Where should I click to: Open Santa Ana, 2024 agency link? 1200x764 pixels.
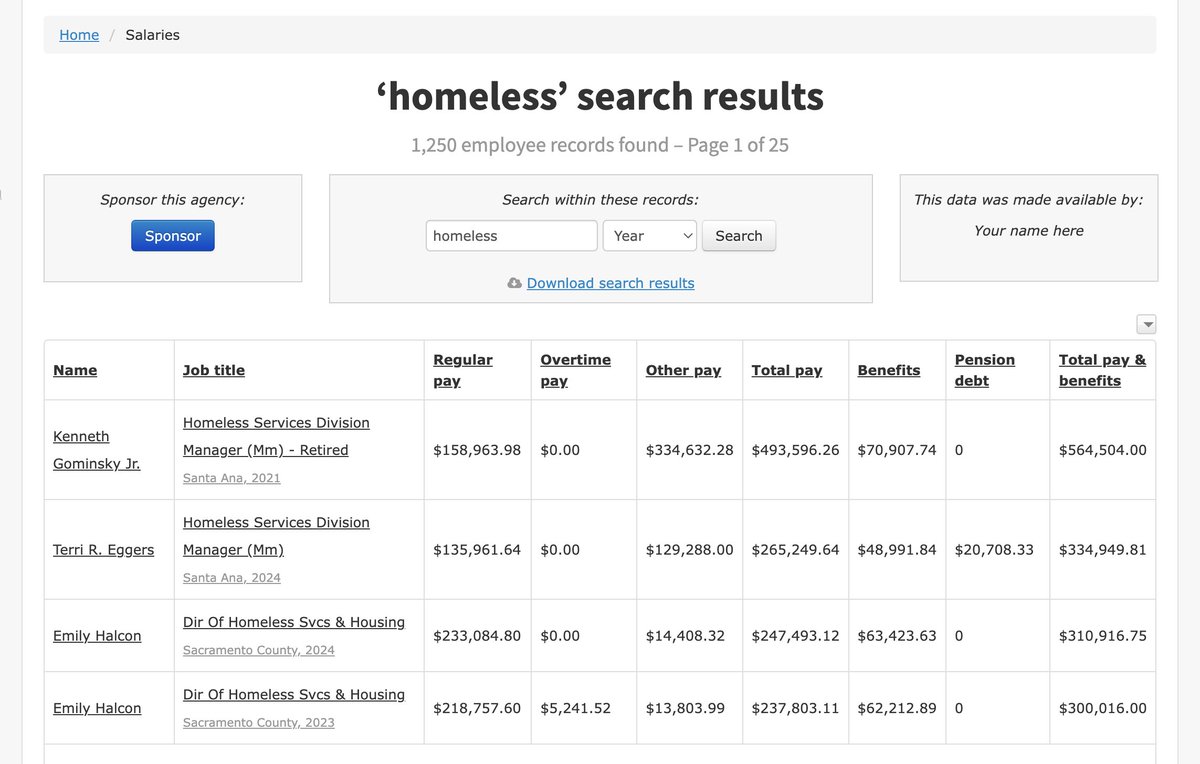232,578
